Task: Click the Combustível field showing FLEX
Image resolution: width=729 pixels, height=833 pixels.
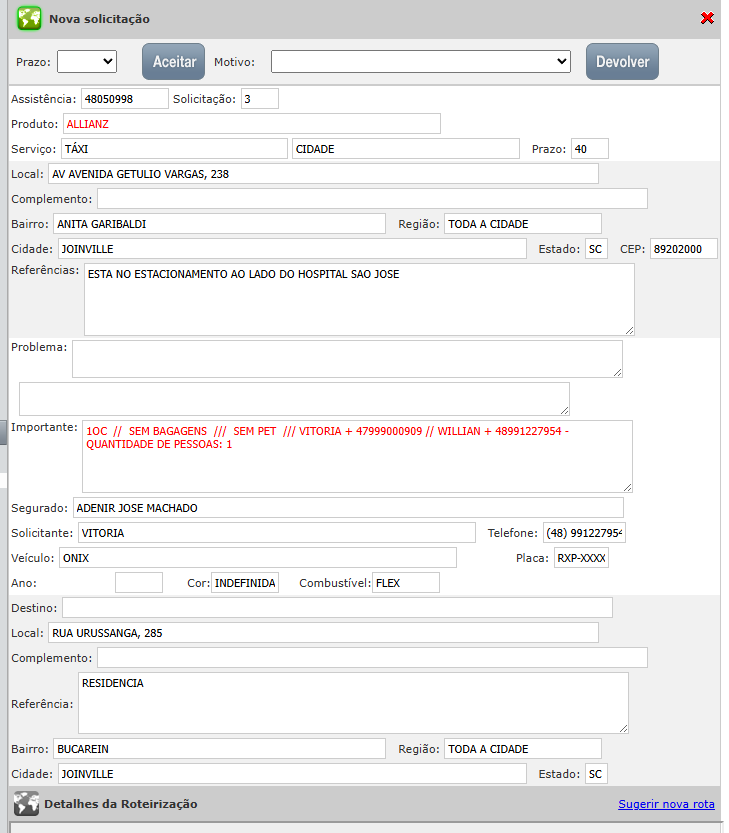Action: pos(405,583)
